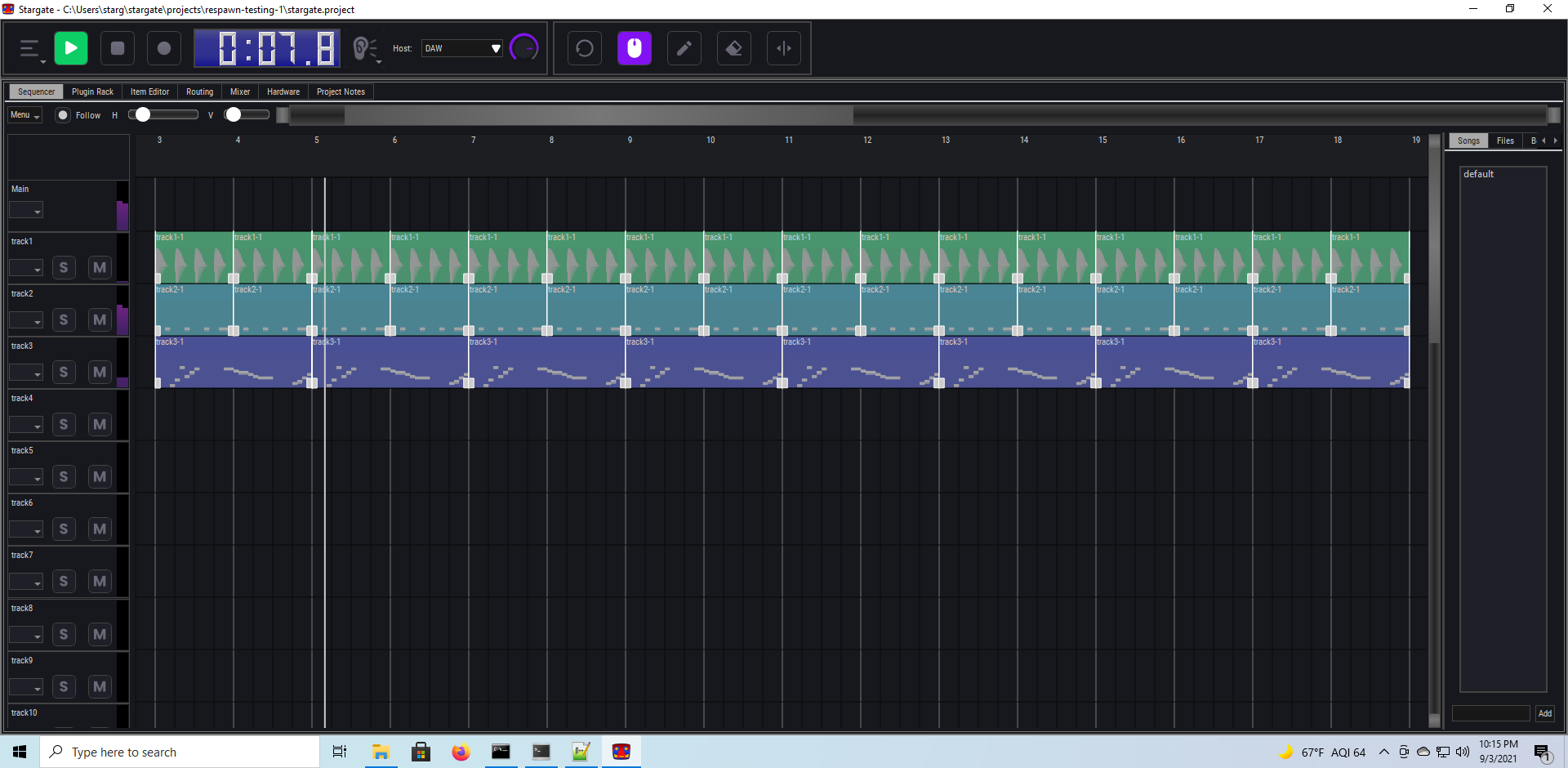Open the Hardware tab
The width and height of the screenshot is (1568, 768).
coord(283,92)
